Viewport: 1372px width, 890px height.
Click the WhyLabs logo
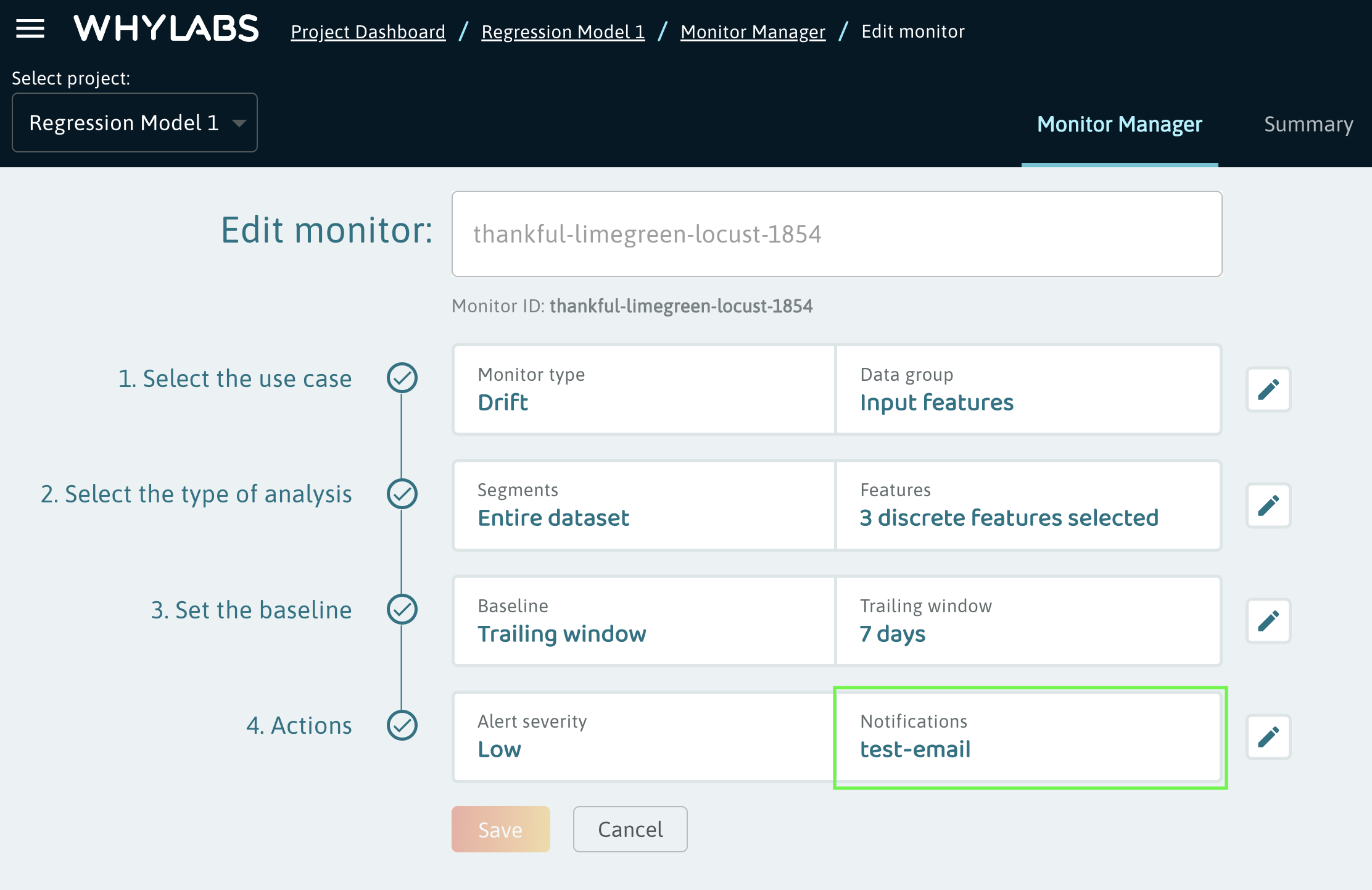point(166,29)
